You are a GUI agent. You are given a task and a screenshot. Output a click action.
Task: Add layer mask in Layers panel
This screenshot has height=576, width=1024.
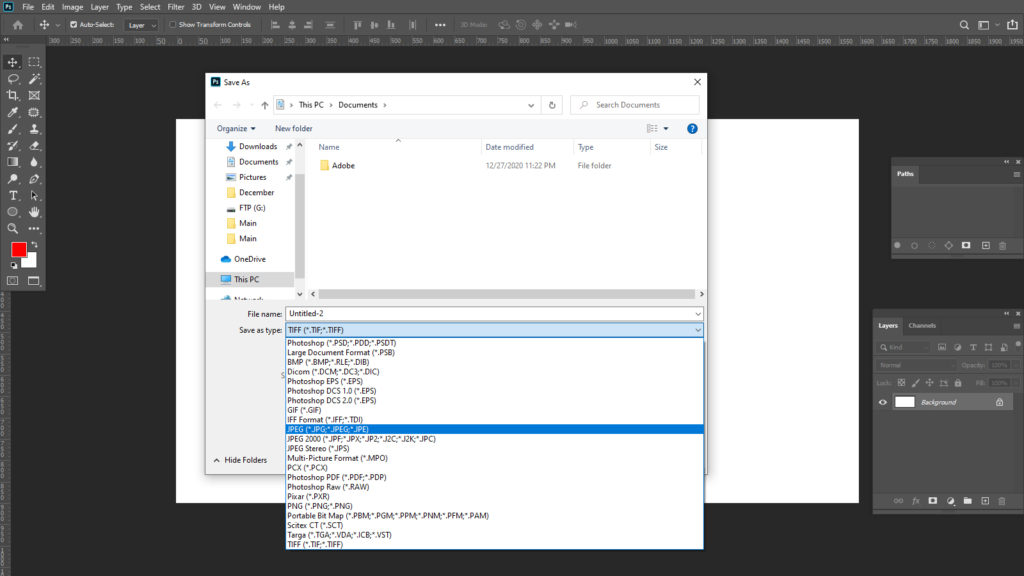click(933, 501)
